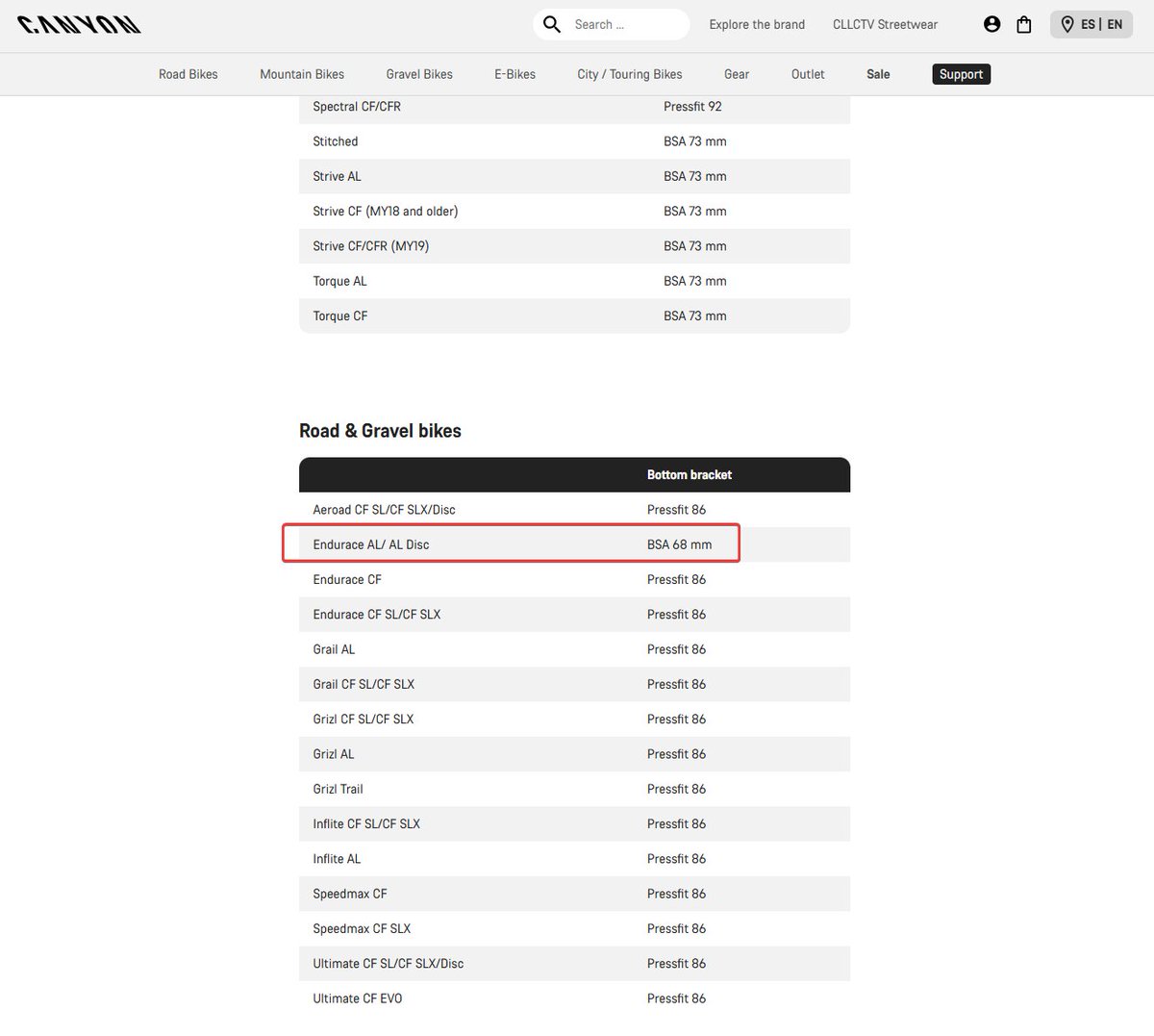
Task: Click Inflite CF SL/CF SLX label
Action: click(x=366, y=824)
